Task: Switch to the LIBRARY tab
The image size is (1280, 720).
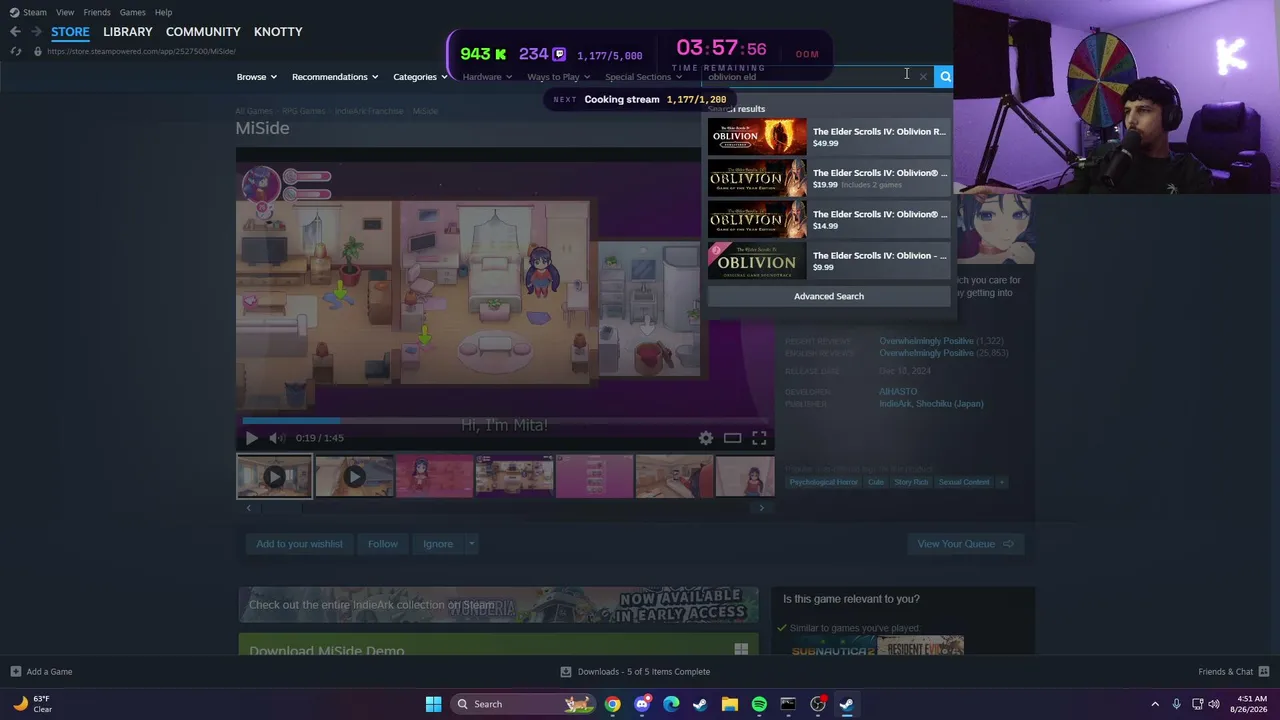Action: (128, 32)
